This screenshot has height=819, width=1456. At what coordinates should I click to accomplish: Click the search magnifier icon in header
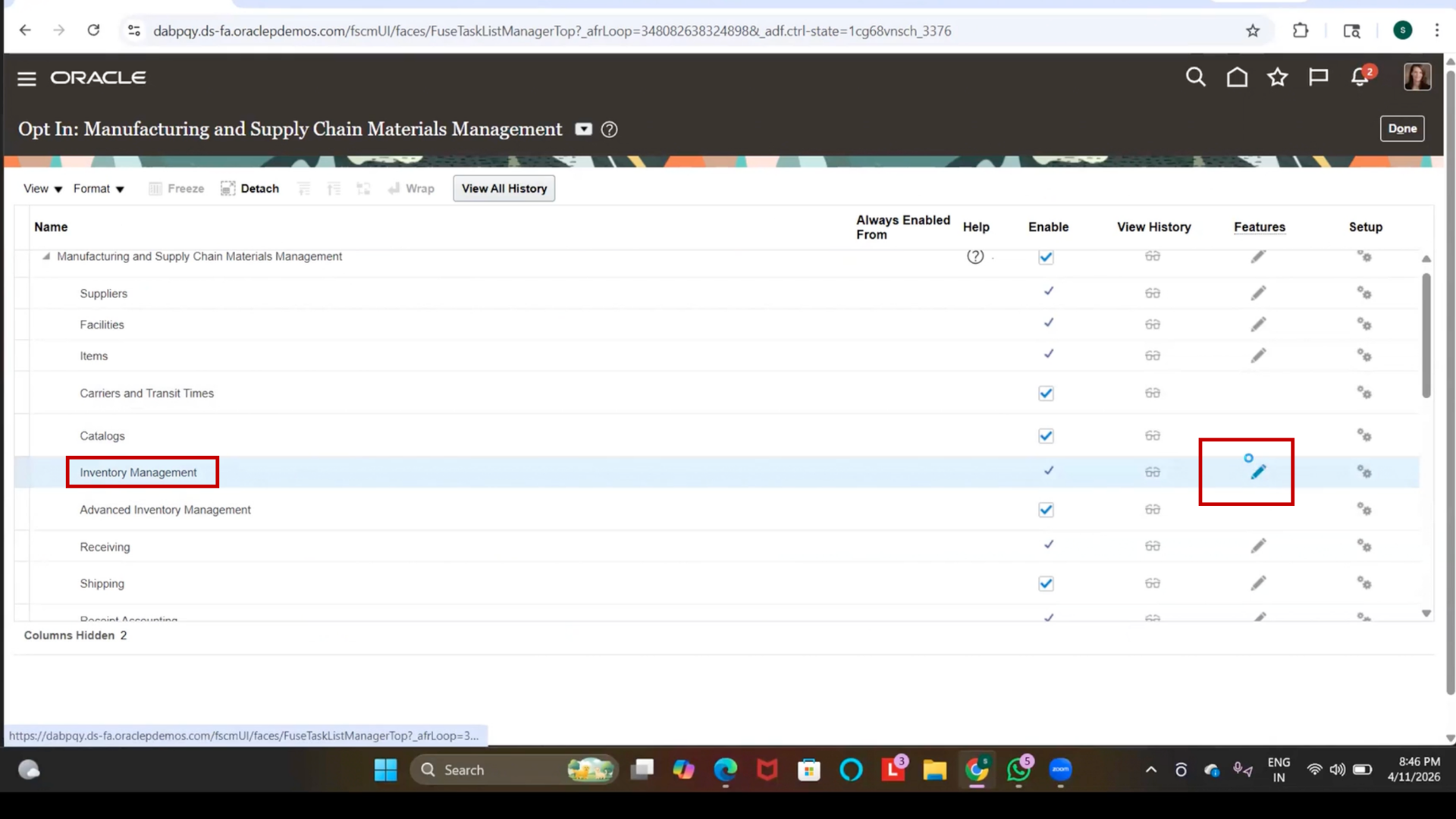[x=1195, y=77]
